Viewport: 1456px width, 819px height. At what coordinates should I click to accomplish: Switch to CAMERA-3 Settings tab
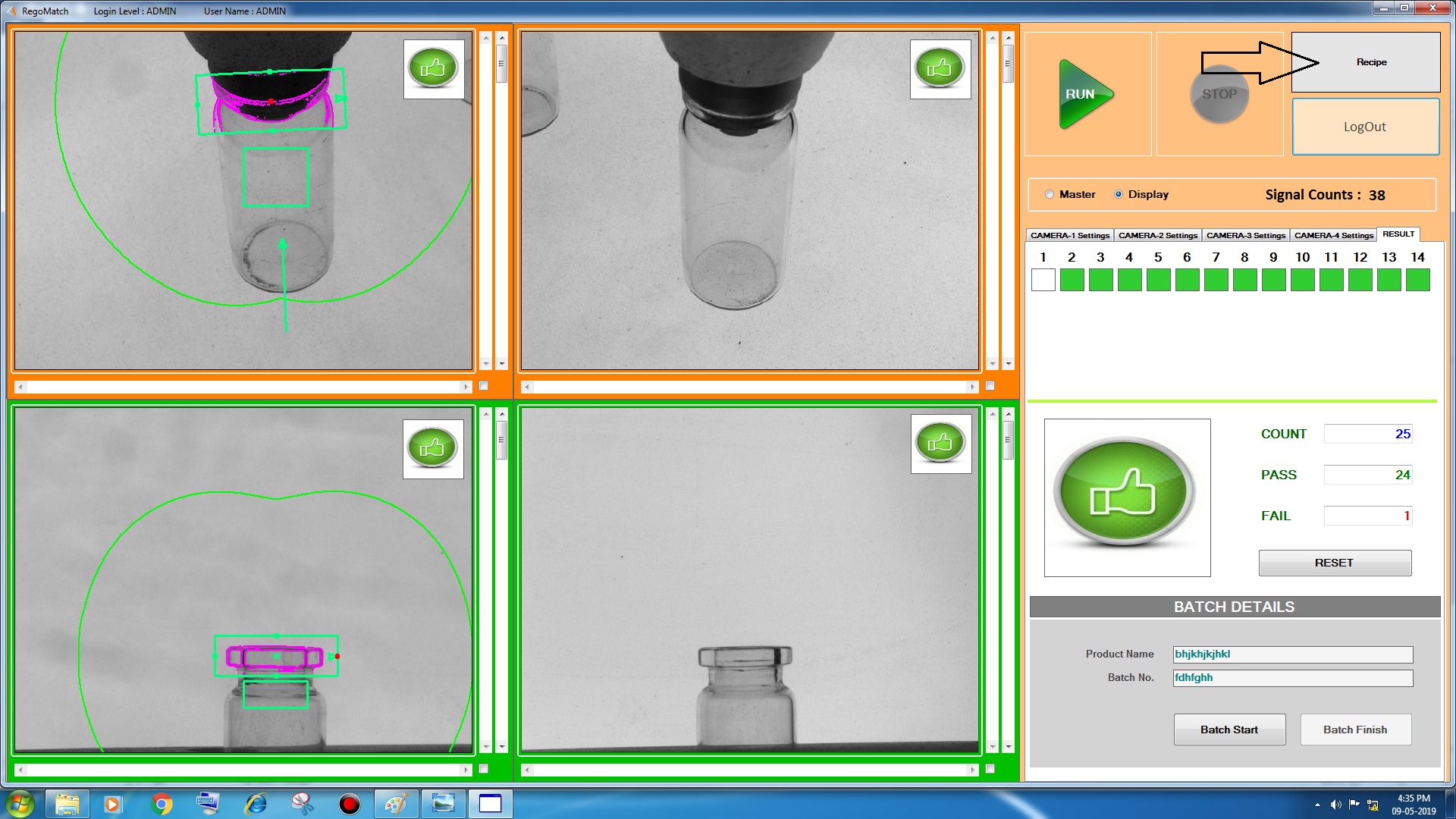coord(1245,235)
